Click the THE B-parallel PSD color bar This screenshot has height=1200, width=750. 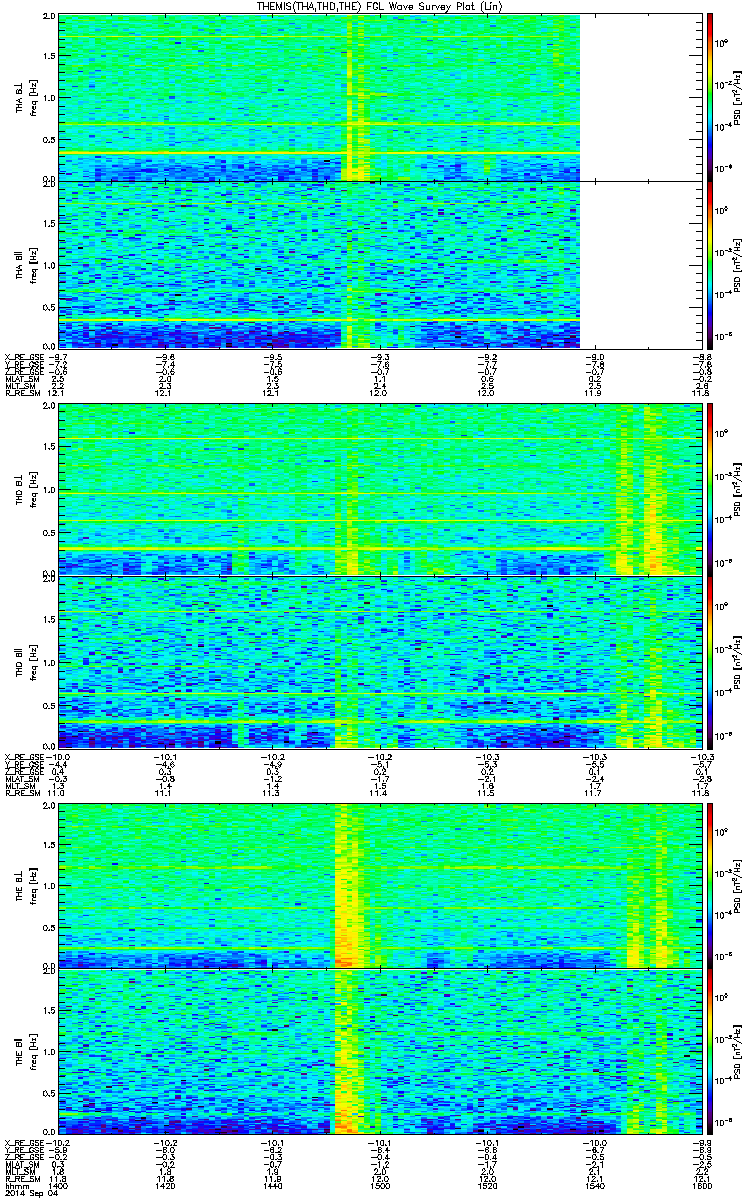[x=710, y=1051]
